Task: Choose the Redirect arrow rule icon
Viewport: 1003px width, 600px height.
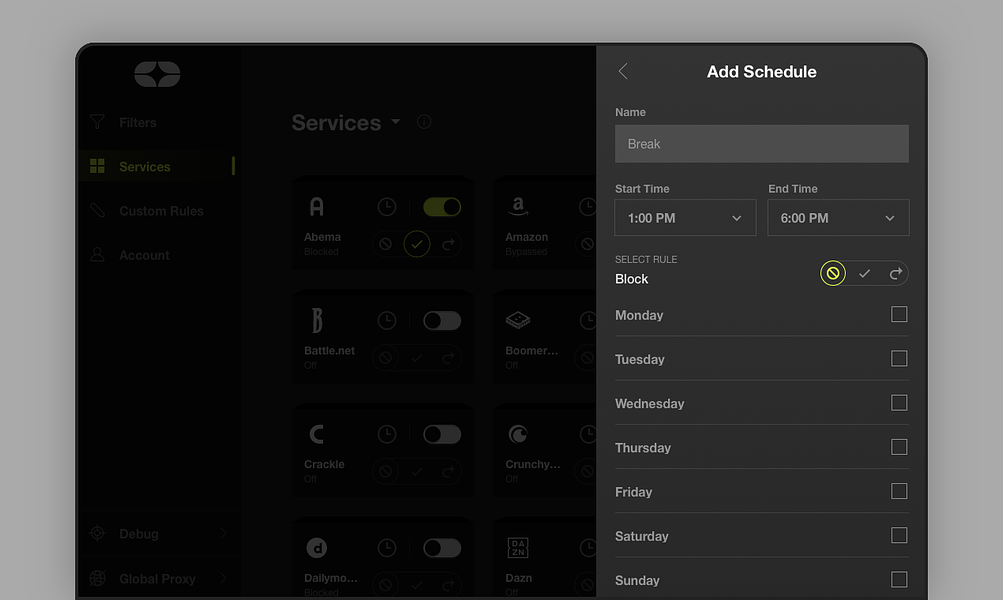Action: click(x=896, y=274)
